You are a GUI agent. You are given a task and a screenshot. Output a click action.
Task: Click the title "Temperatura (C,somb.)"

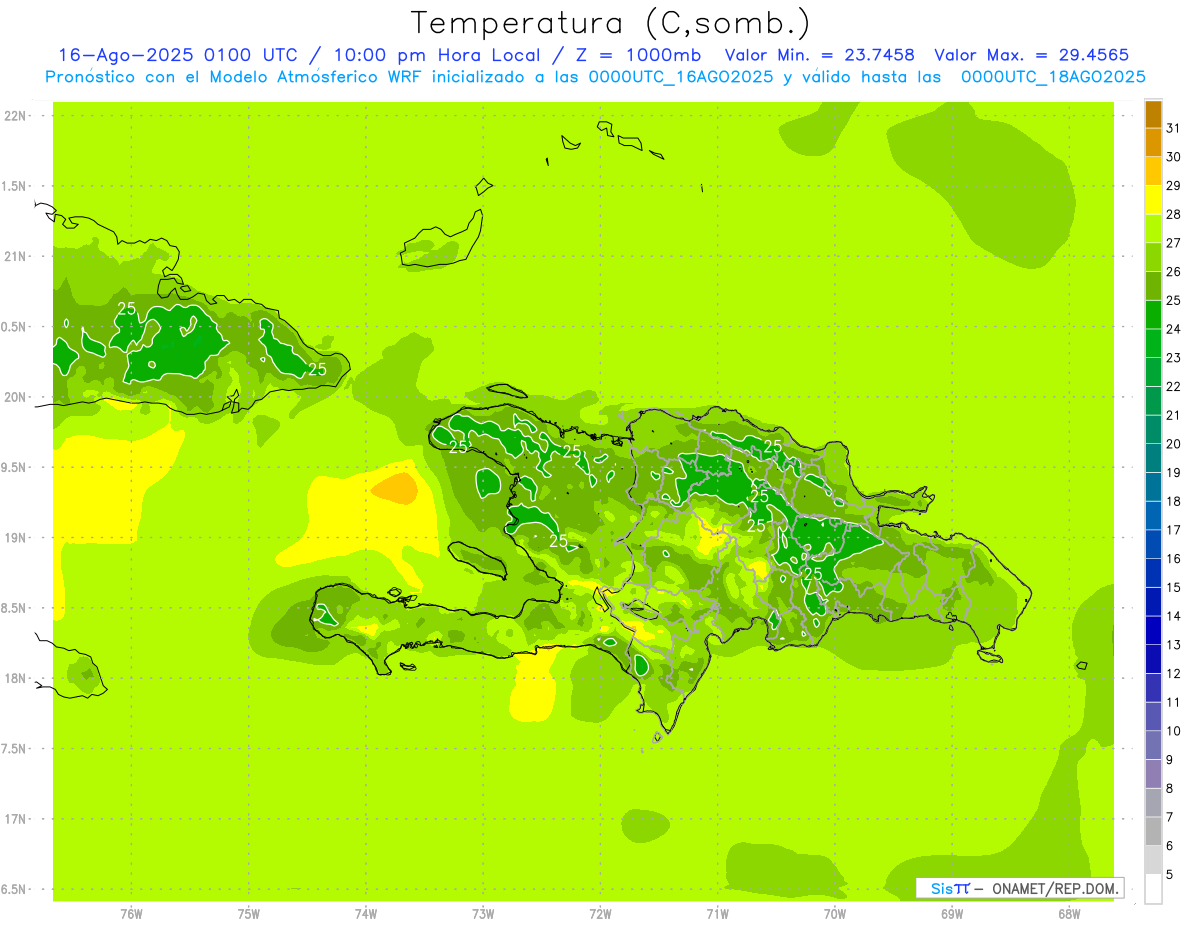611,23
